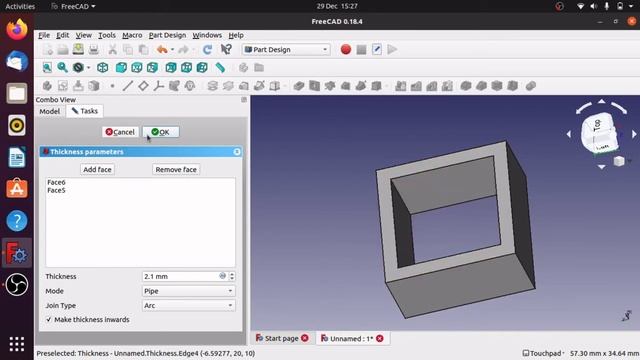Open the Help menu

236,35
